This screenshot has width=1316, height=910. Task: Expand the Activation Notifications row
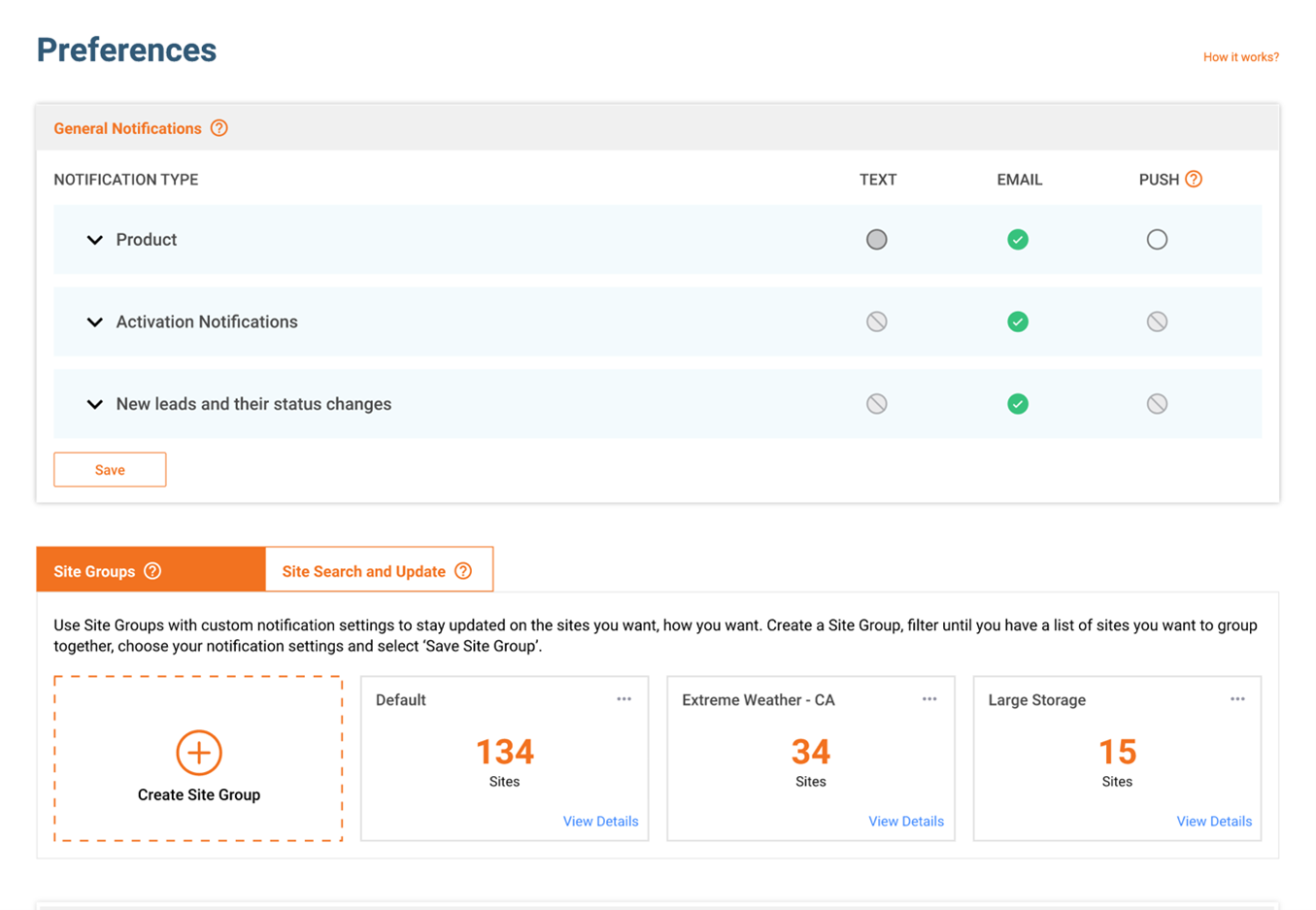click(94, 321)
